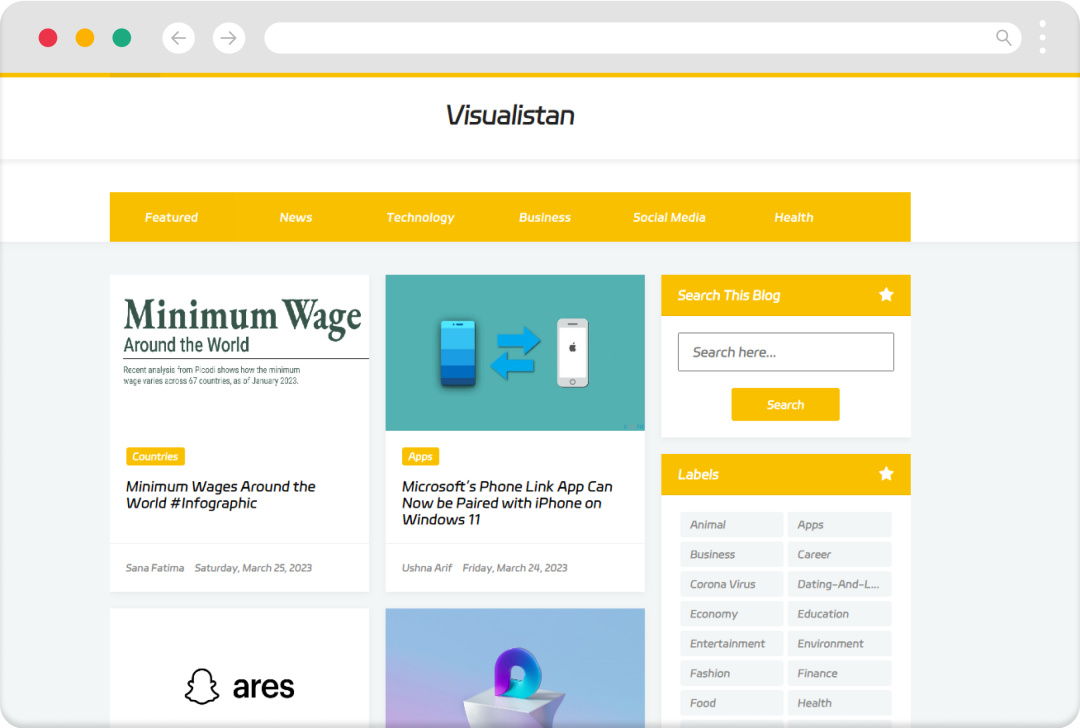Select the Dating-And-L... label
Screen dimensions: 1080x728
(x=839, y=583)
